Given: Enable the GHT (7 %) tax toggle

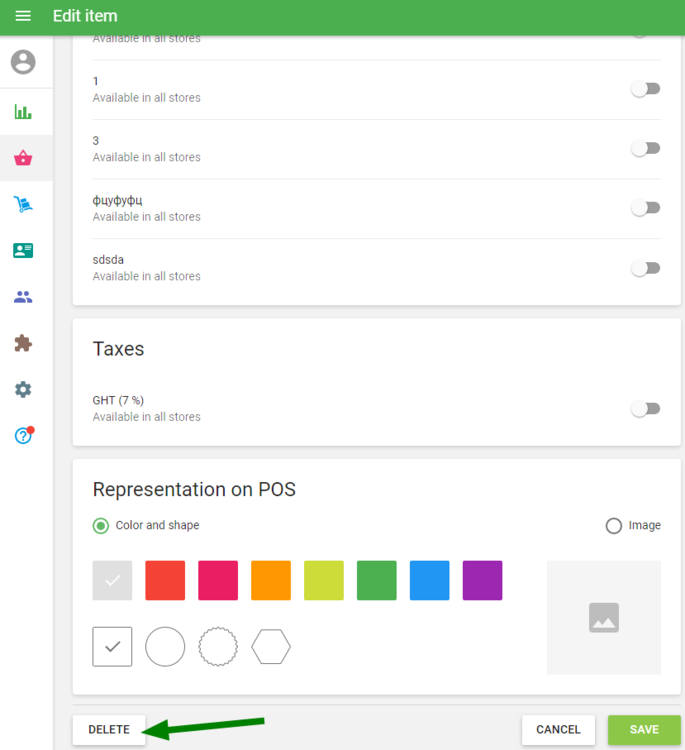Looking at the screenshot, I should point(646,408).
